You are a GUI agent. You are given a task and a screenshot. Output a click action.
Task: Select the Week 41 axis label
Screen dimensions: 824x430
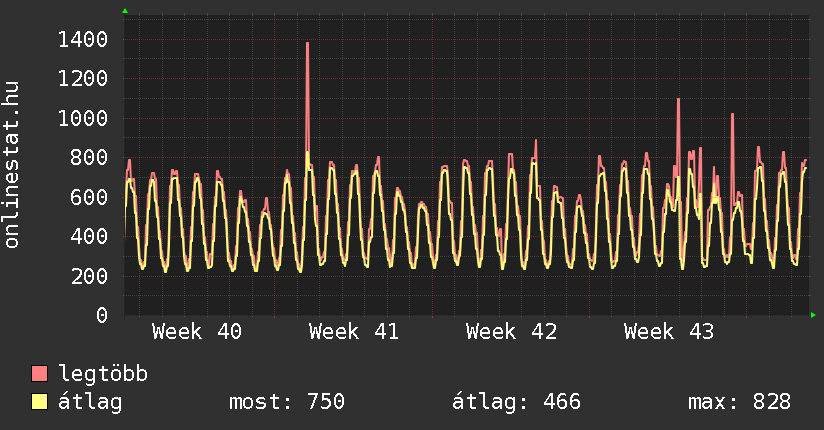[x=353, y=332]
